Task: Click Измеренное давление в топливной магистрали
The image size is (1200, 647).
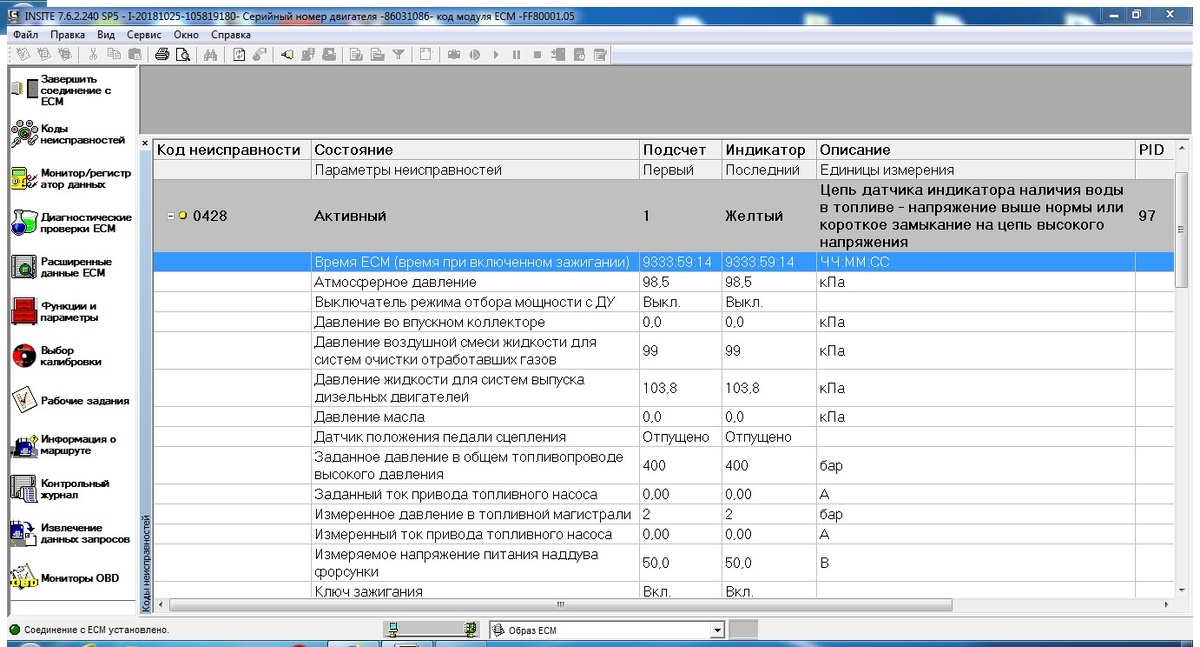Action: [664, 515]
